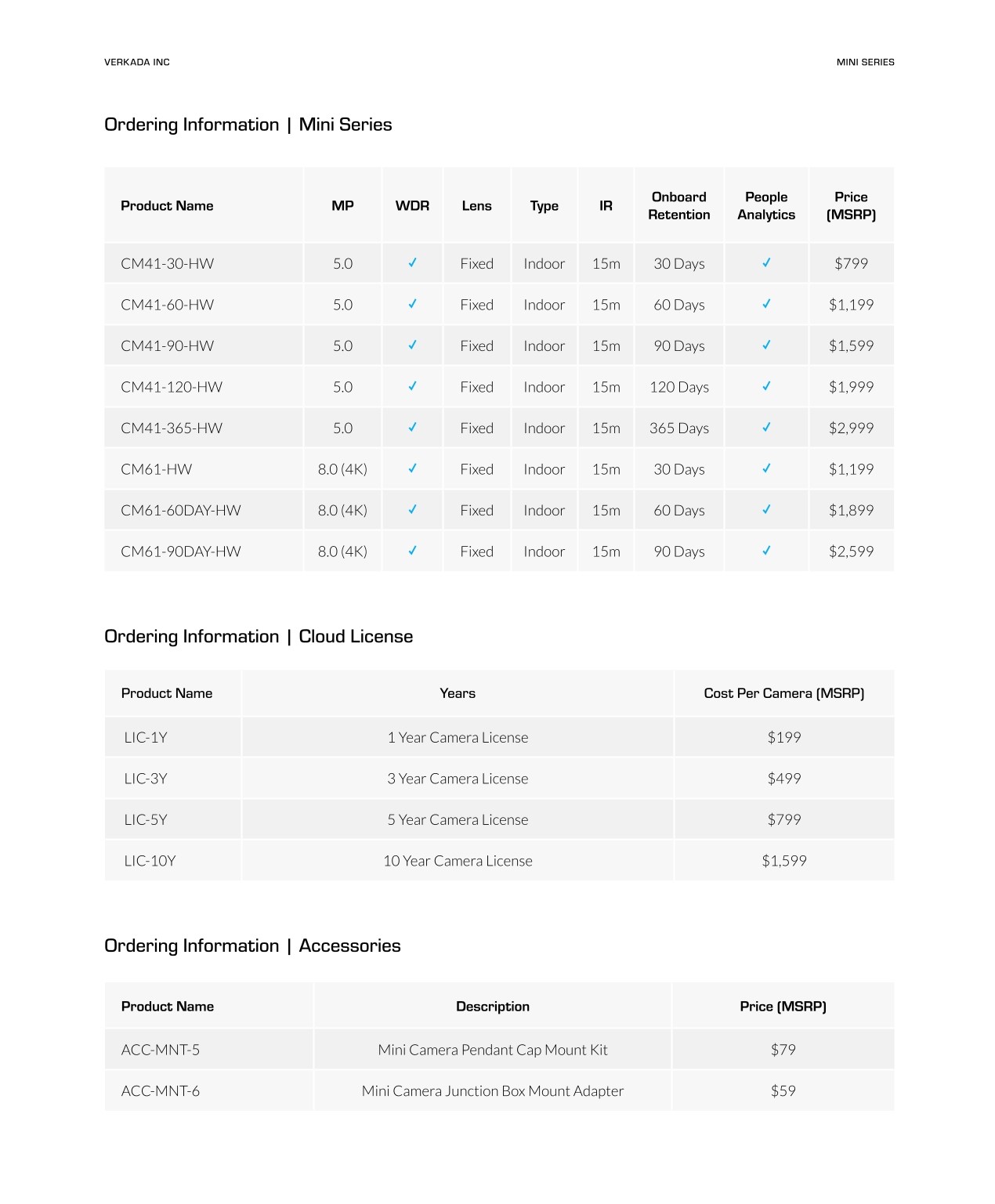Click the ACC-MNT-5 product name
The height and width of the screenshot is (1204, 995).
tap(161, 1050)
